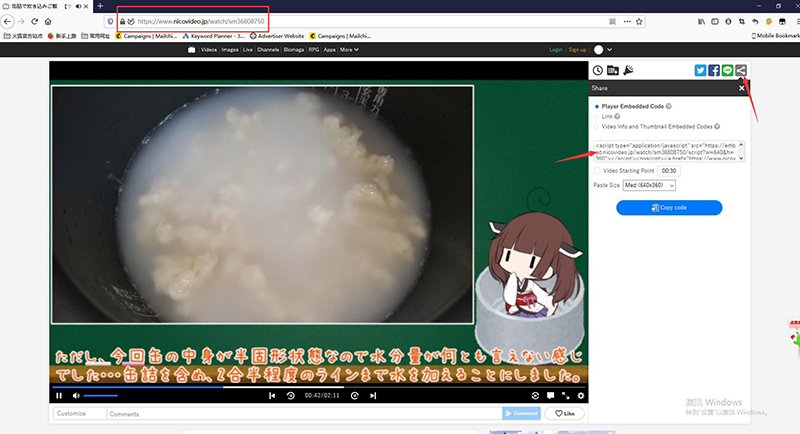Viewport: 800px width, 434px height.
Task: Jump to the start of the video
Action: coord(272,396)
